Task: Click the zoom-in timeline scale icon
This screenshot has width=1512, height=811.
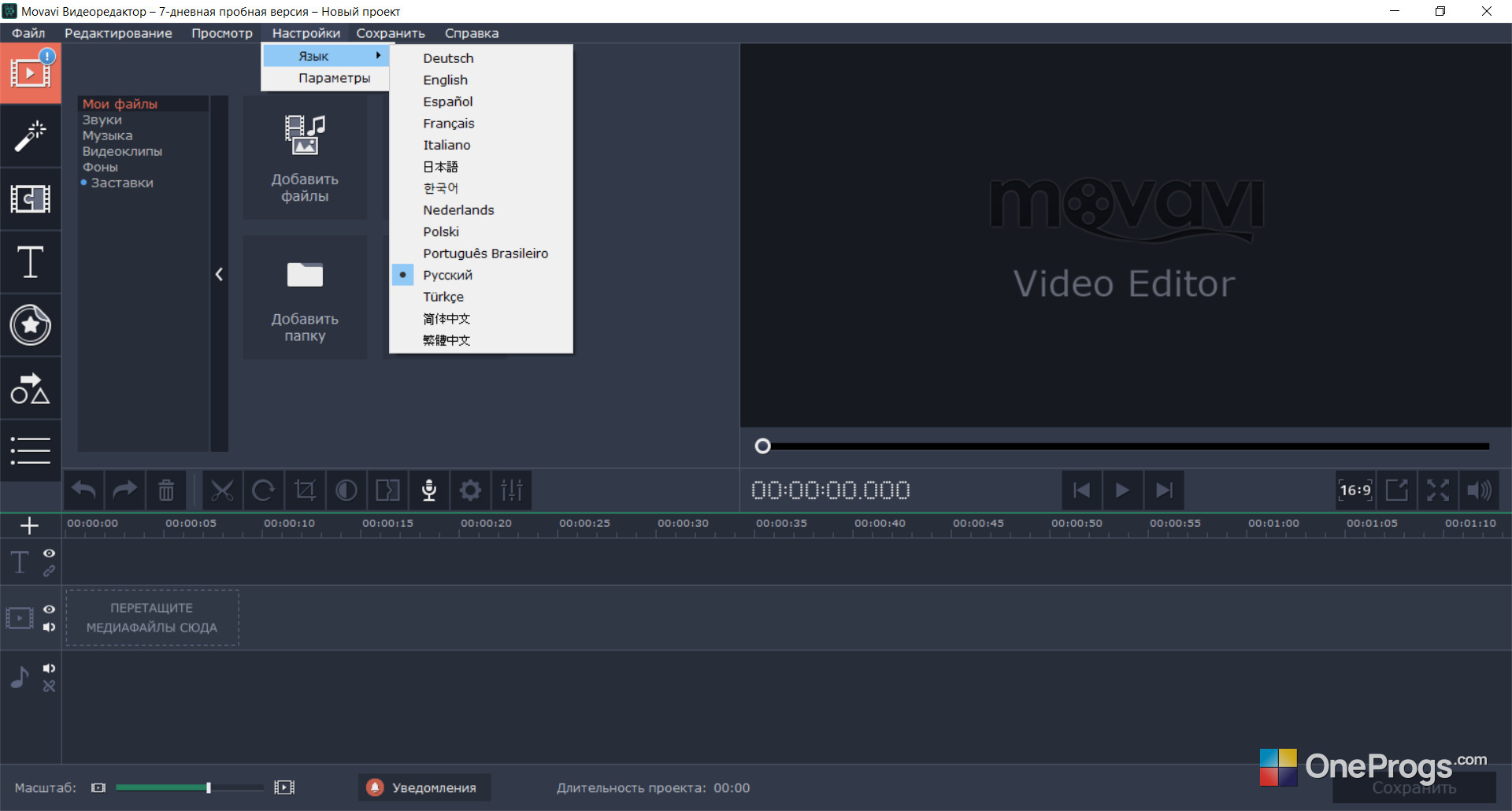Action: 284,787
